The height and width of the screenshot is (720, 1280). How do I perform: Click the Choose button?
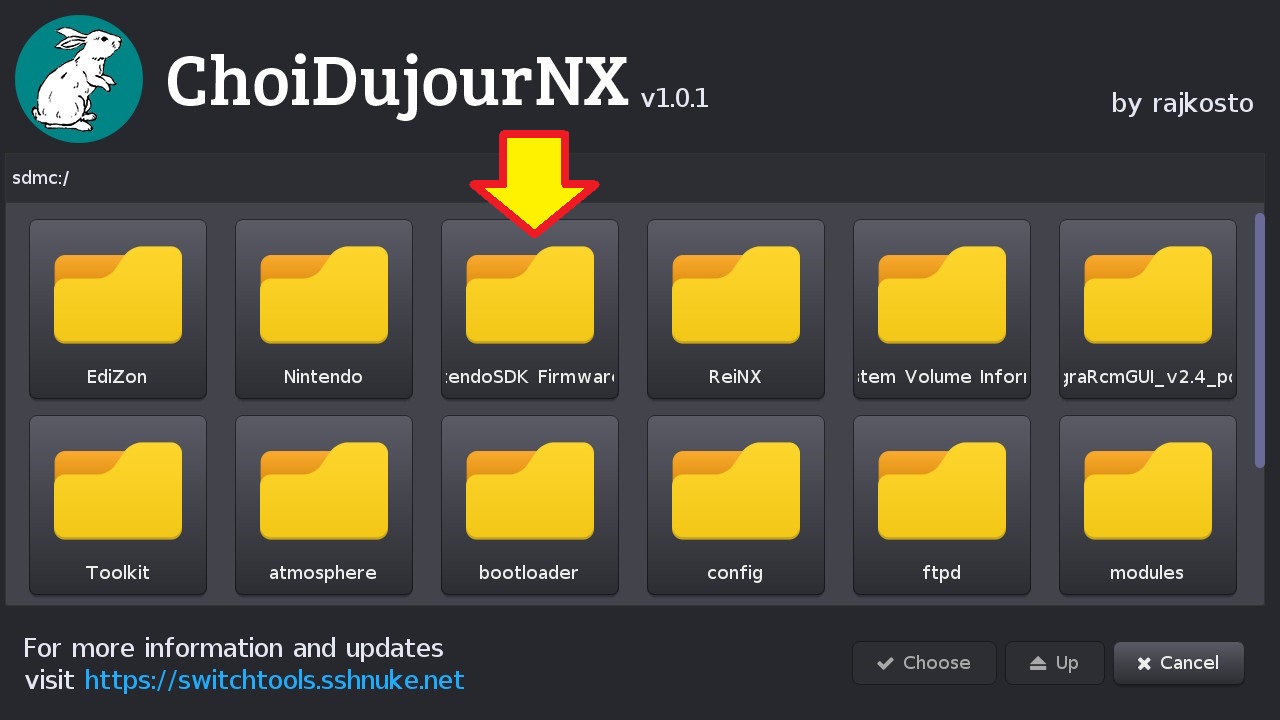[x=924, y=663]
